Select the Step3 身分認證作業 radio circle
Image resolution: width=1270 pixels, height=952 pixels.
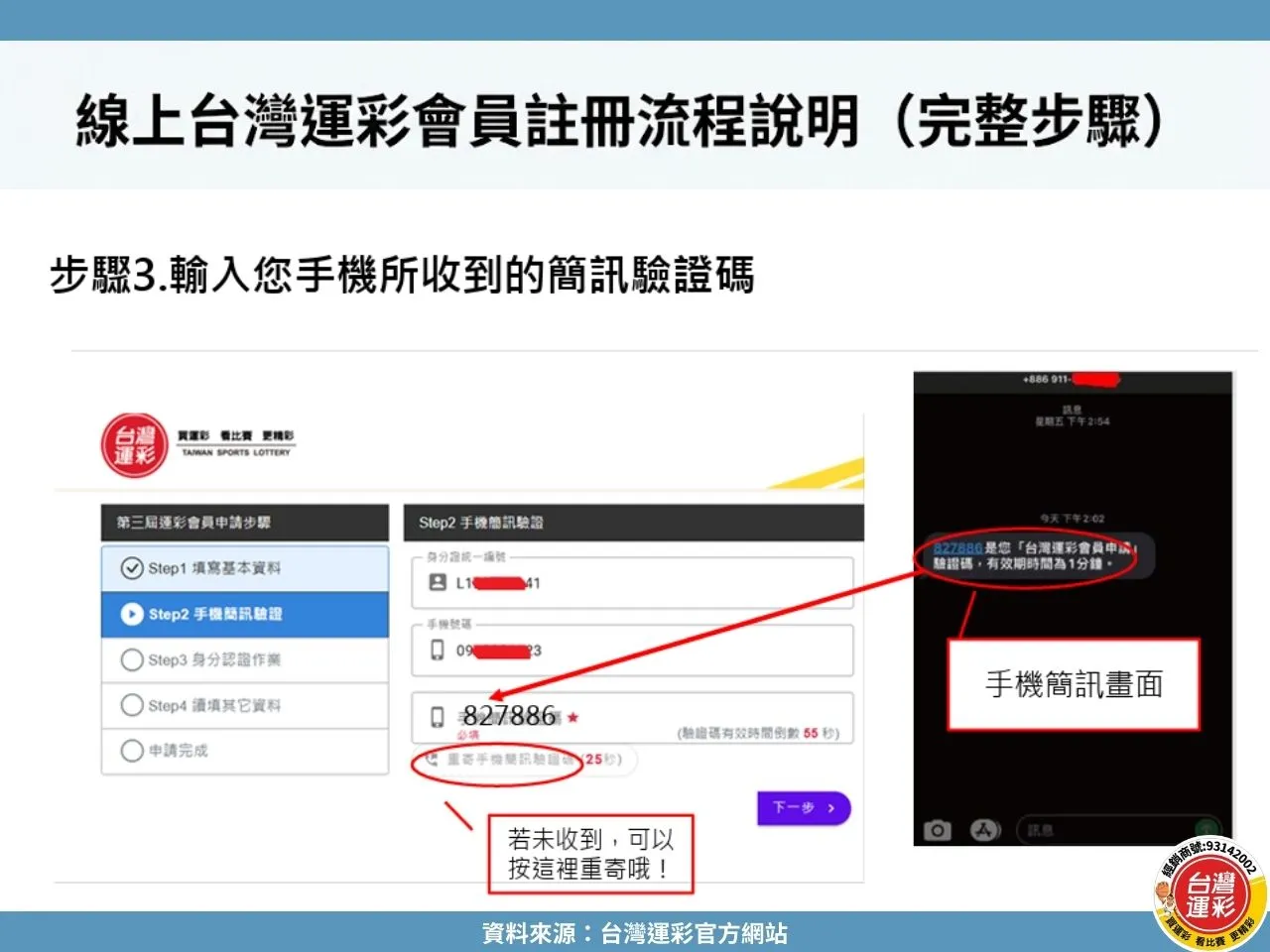click(131, 659)
